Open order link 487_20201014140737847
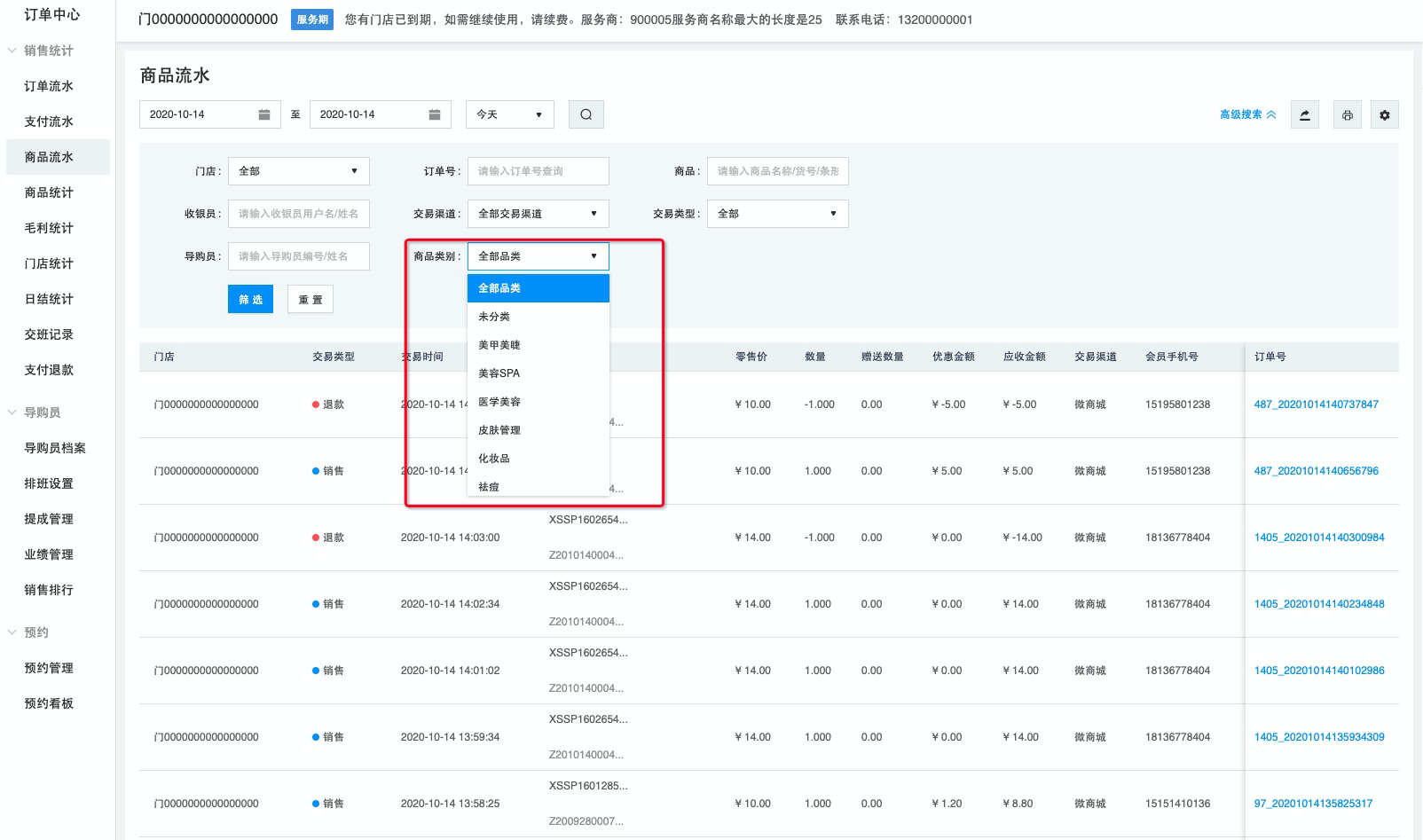The width and height of the screenshot is (1423, 840). click(1316, 404)
